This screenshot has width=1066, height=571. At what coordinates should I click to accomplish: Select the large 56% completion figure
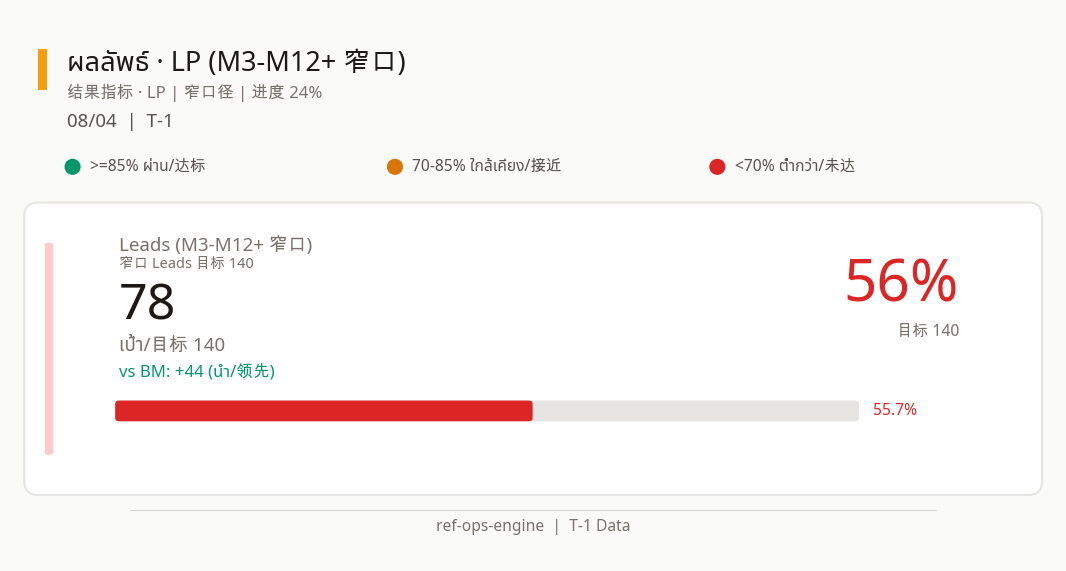(901, 281)
